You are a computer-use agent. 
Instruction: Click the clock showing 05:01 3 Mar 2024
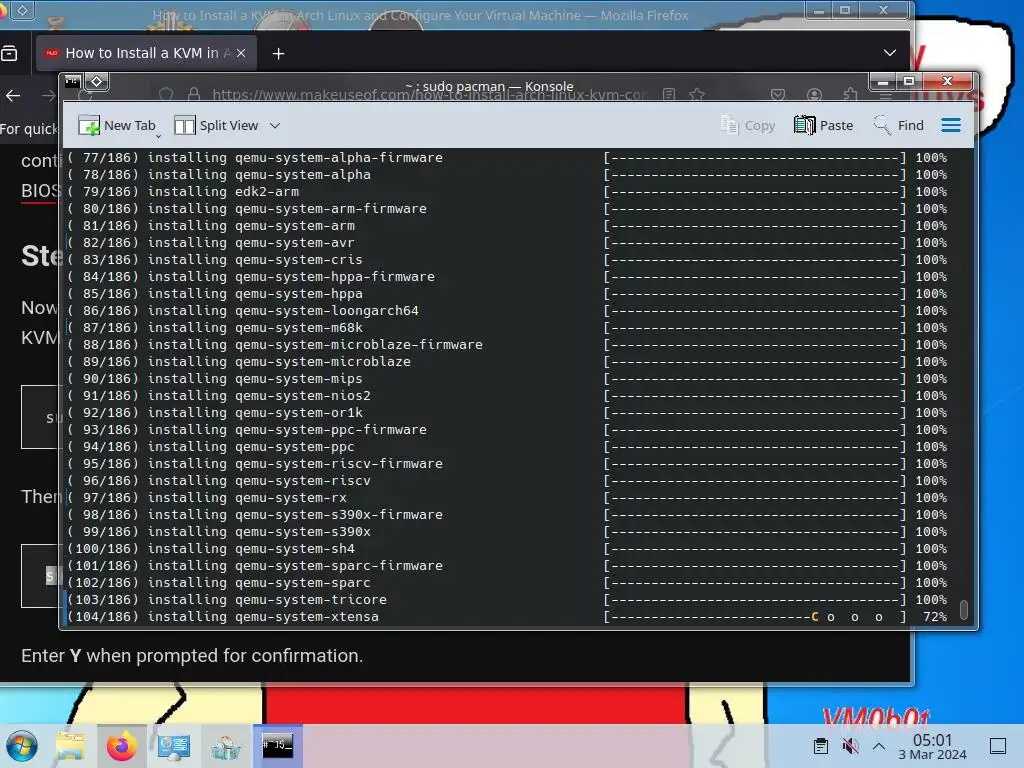[x=932, y=746]
